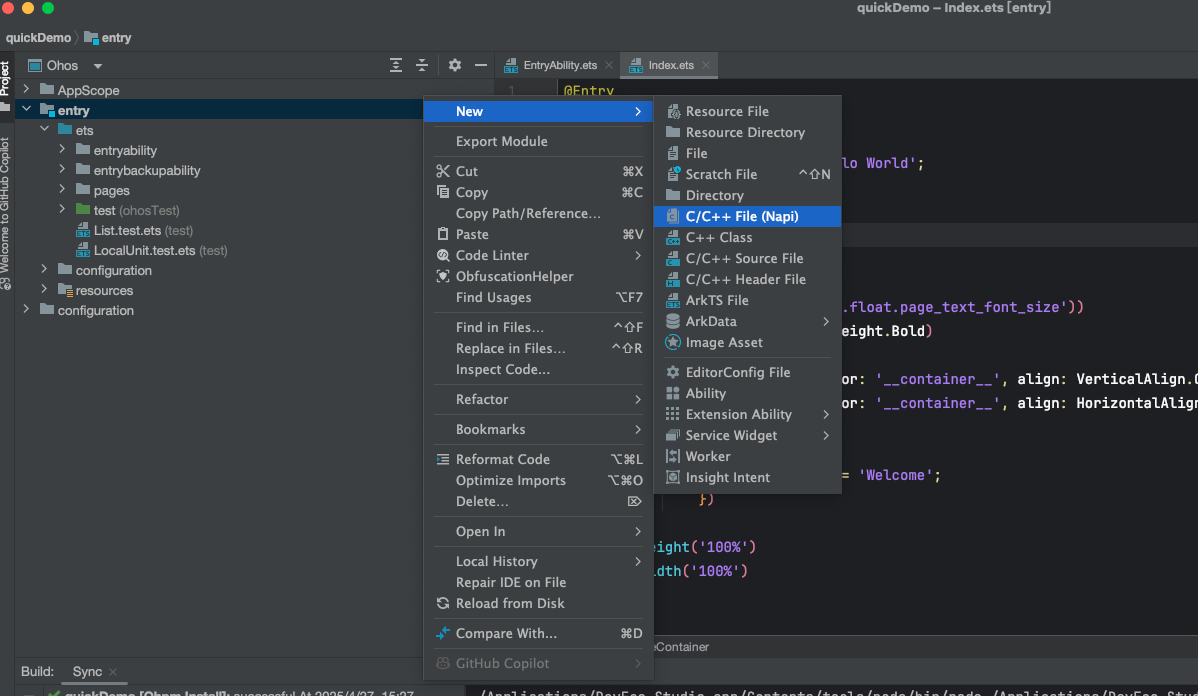Image resolution: width=1198 pixels, height=696 pixels.
Task: Click quickDemo breadcrumb
Action: pos(38,37)
